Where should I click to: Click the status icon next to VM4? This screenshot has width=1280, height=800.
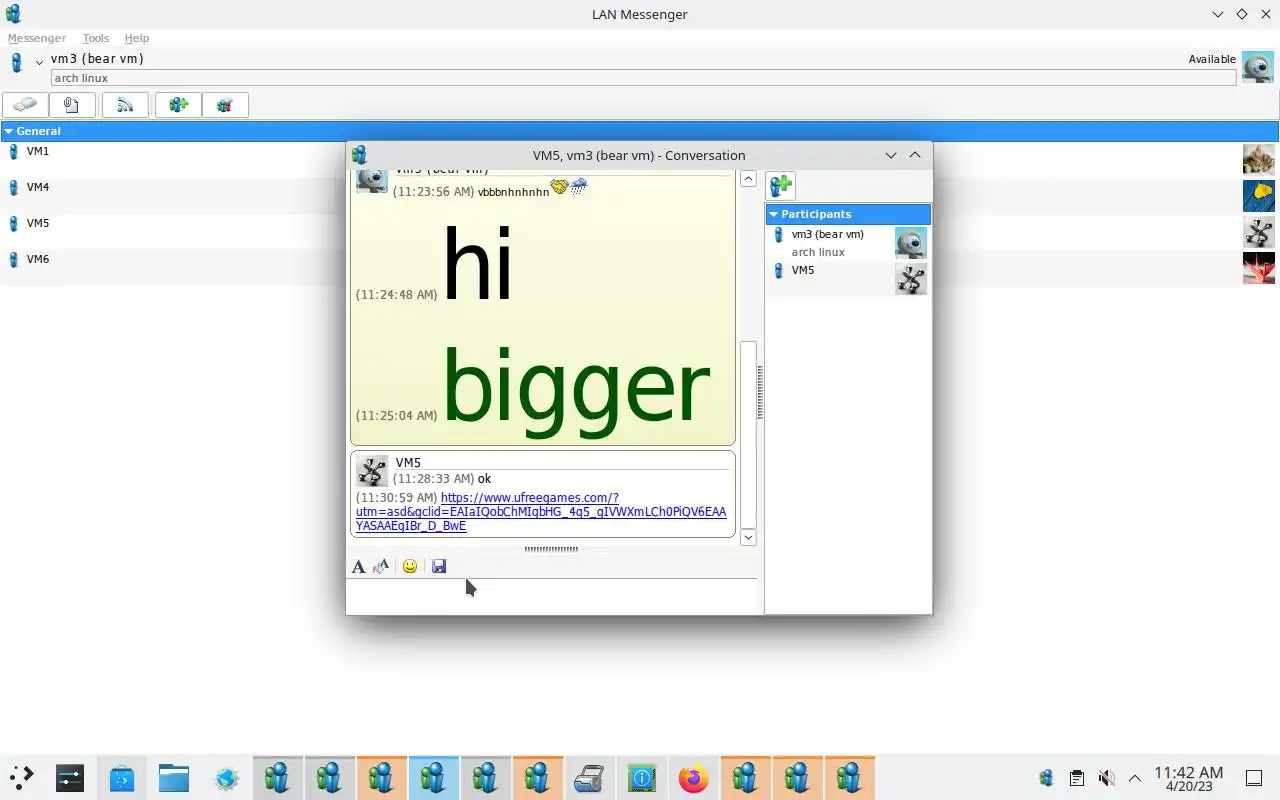(14, 188)
